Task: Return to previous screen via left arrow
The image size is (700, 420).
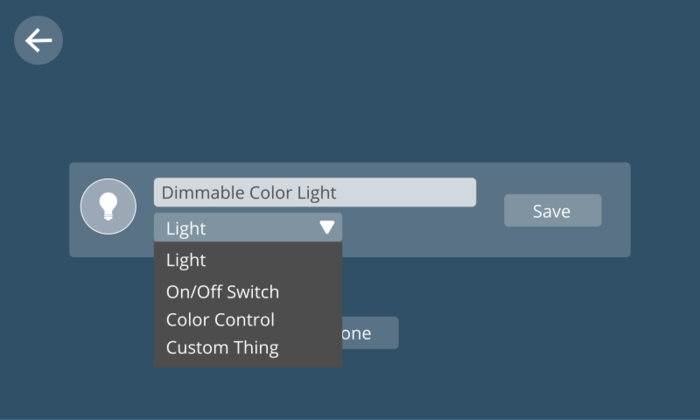Action: pyautogui.click(x=38, y=40)
